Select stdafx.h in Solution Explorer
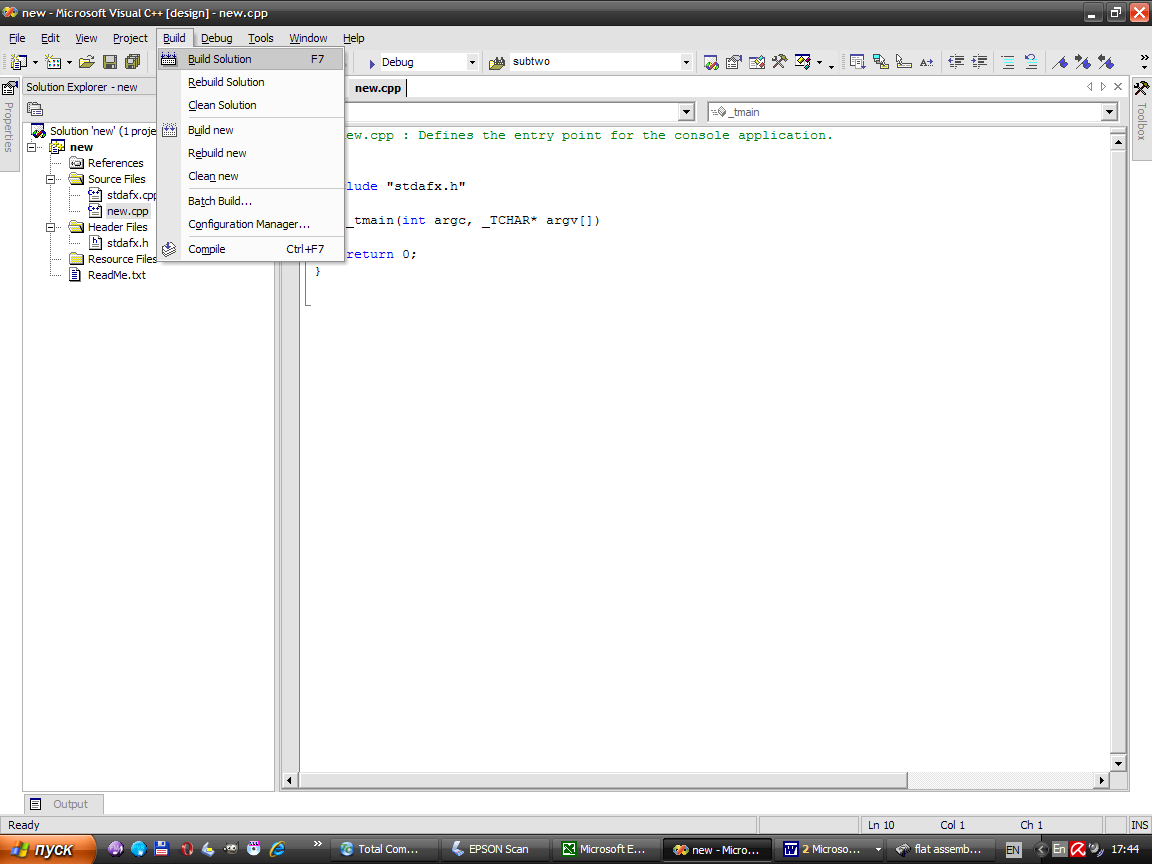The height and width of the screenshot is (864, 1152). [127, 243]
